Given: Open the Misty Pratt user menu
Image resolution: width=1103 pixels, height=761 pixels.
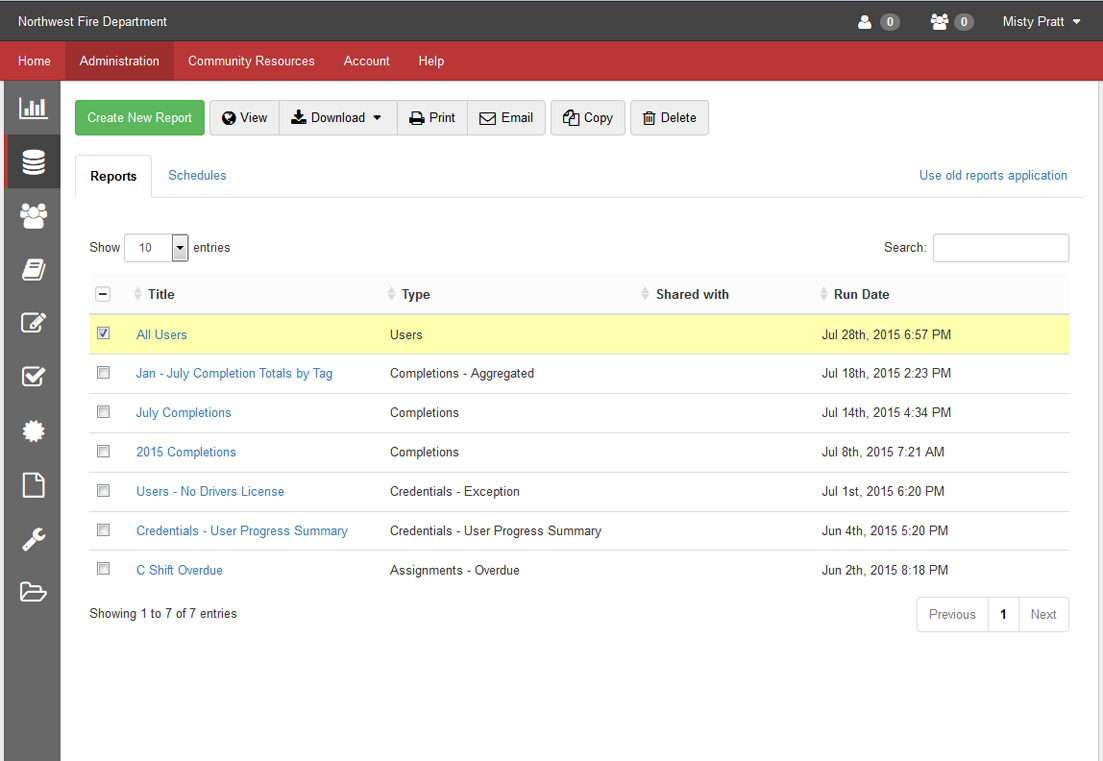Looking at the screenshot, I should [1041, 22].
